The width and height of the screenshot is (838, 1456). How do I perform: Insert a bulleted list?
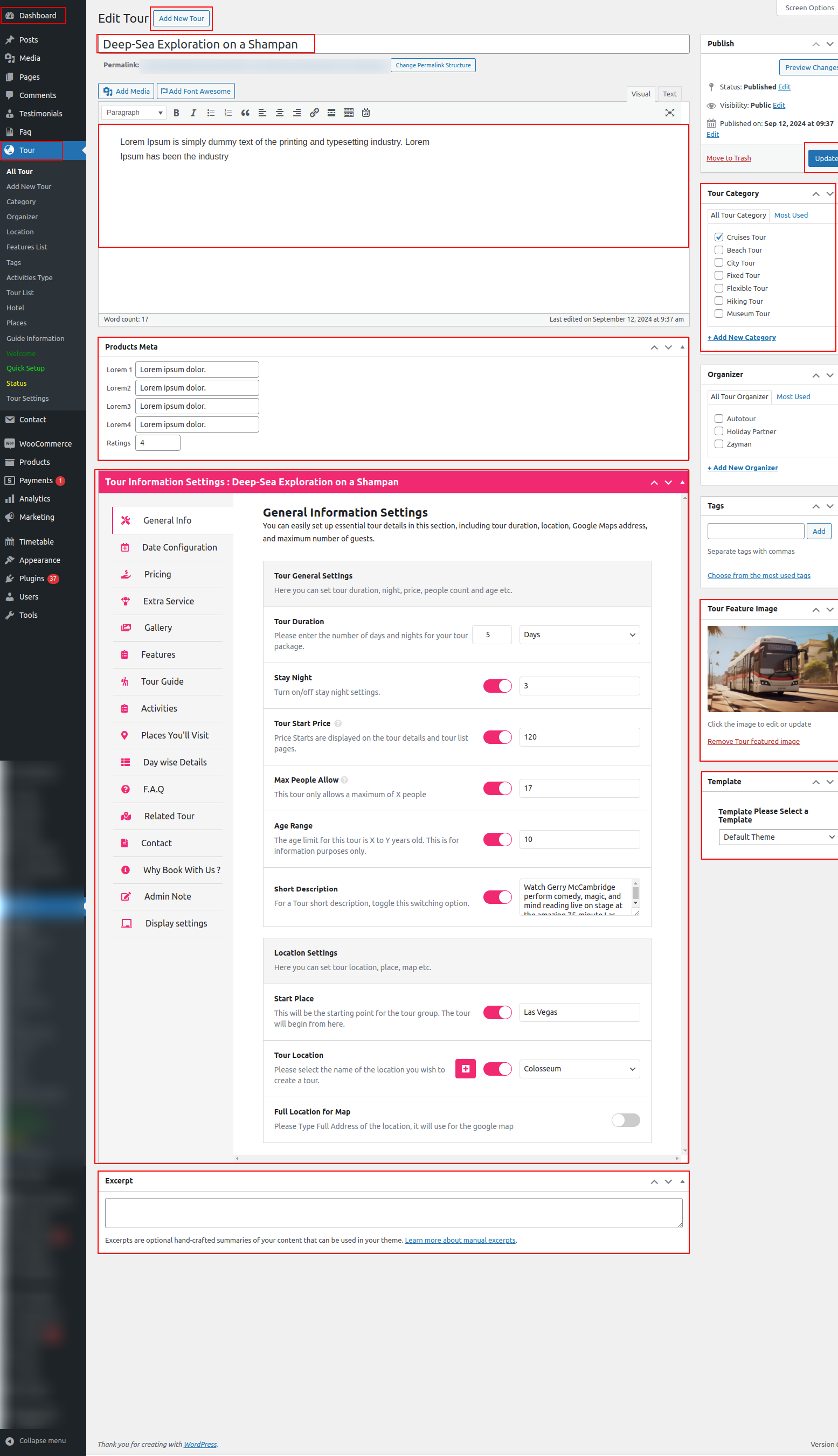[x=211, y=113]
